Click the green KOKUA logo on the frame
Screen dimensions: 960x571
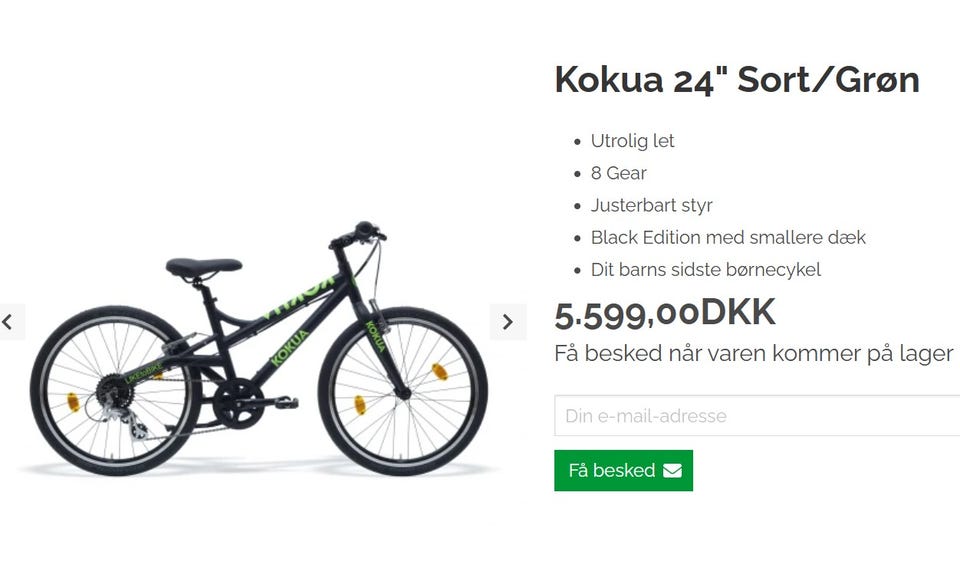tap(290, 348)
